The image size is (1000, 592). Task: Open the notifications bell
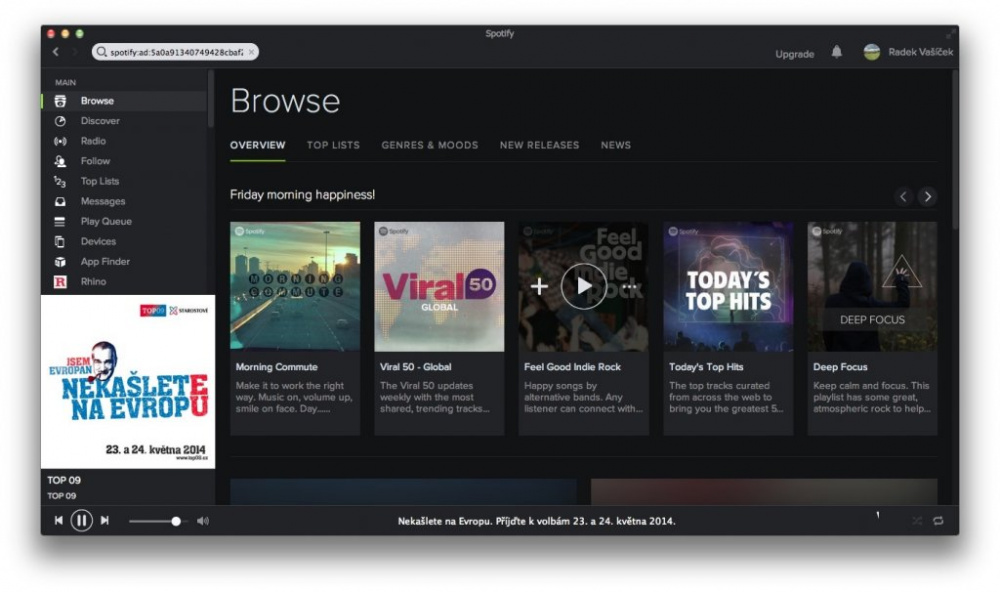coord(837,52)
